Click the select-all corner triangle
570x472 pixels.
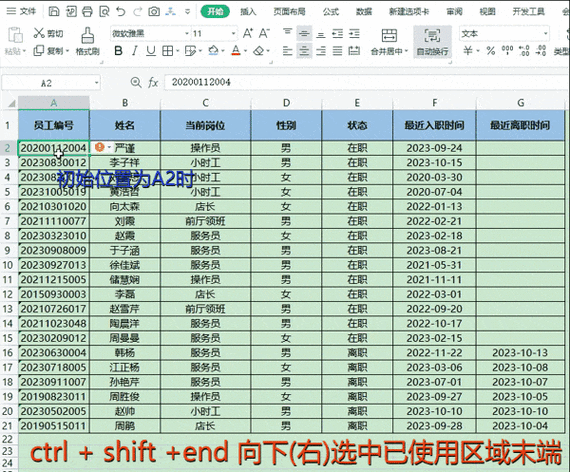11,103
